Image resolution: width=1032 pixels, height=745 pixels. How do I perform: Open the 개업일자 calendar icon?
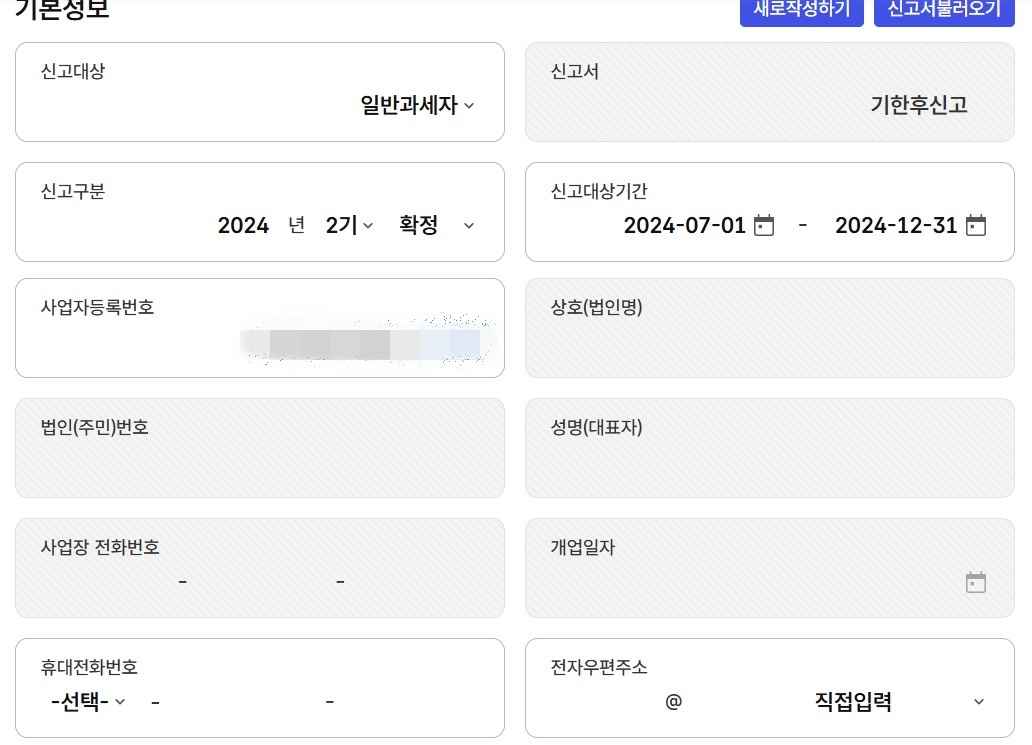click(x=975, y=580)
